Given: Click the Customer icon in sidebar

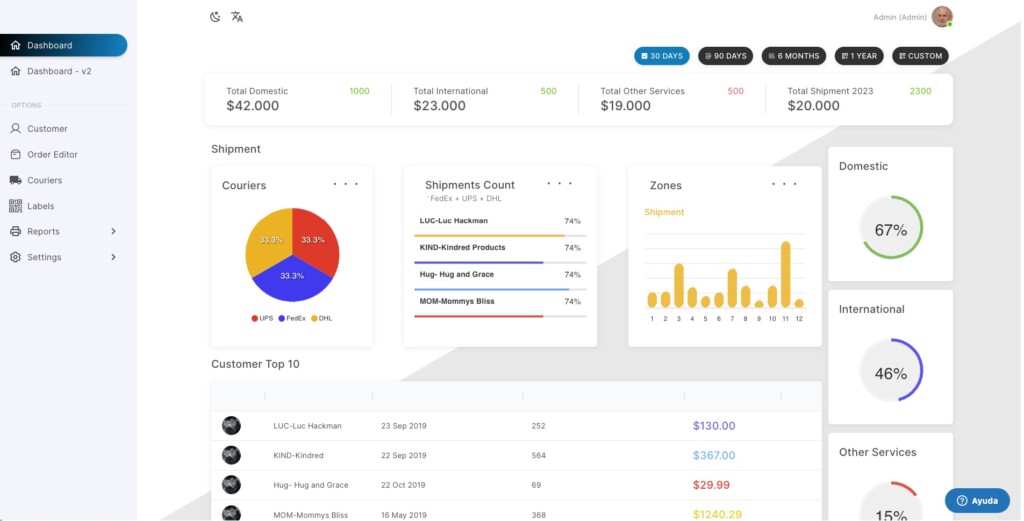Looking at the screenshot, I should click(x=16, y=129).
